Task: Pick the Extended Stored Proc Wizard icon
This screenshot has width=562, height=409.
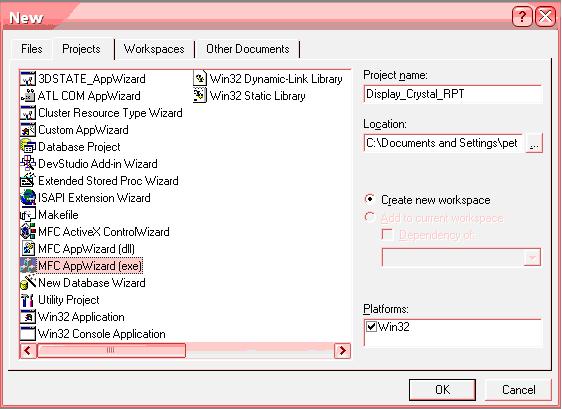Action: point(28,181)
